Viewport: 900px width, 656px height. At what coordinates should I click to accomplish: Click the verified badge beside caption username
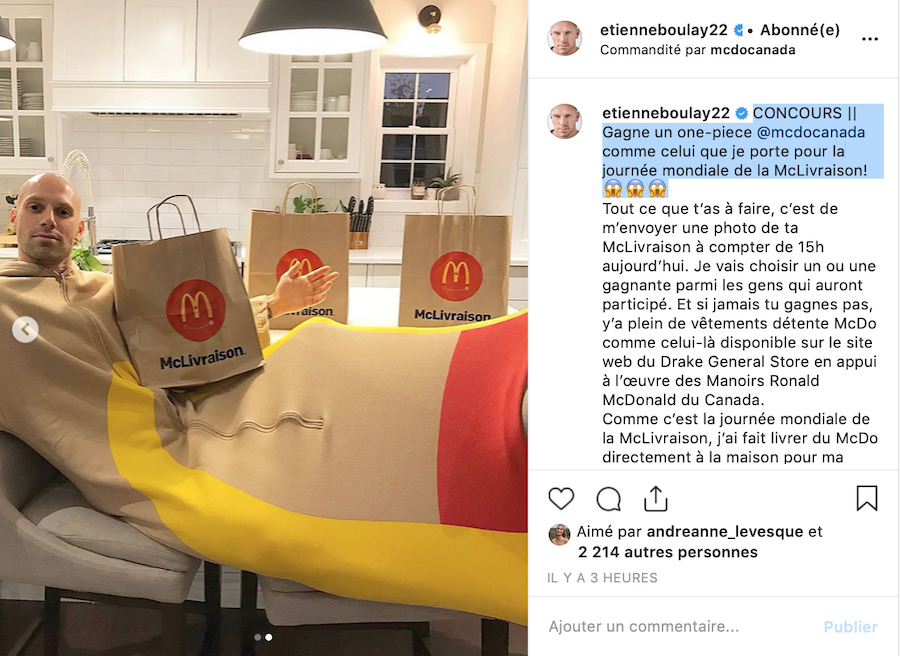[x=741, y=113]
